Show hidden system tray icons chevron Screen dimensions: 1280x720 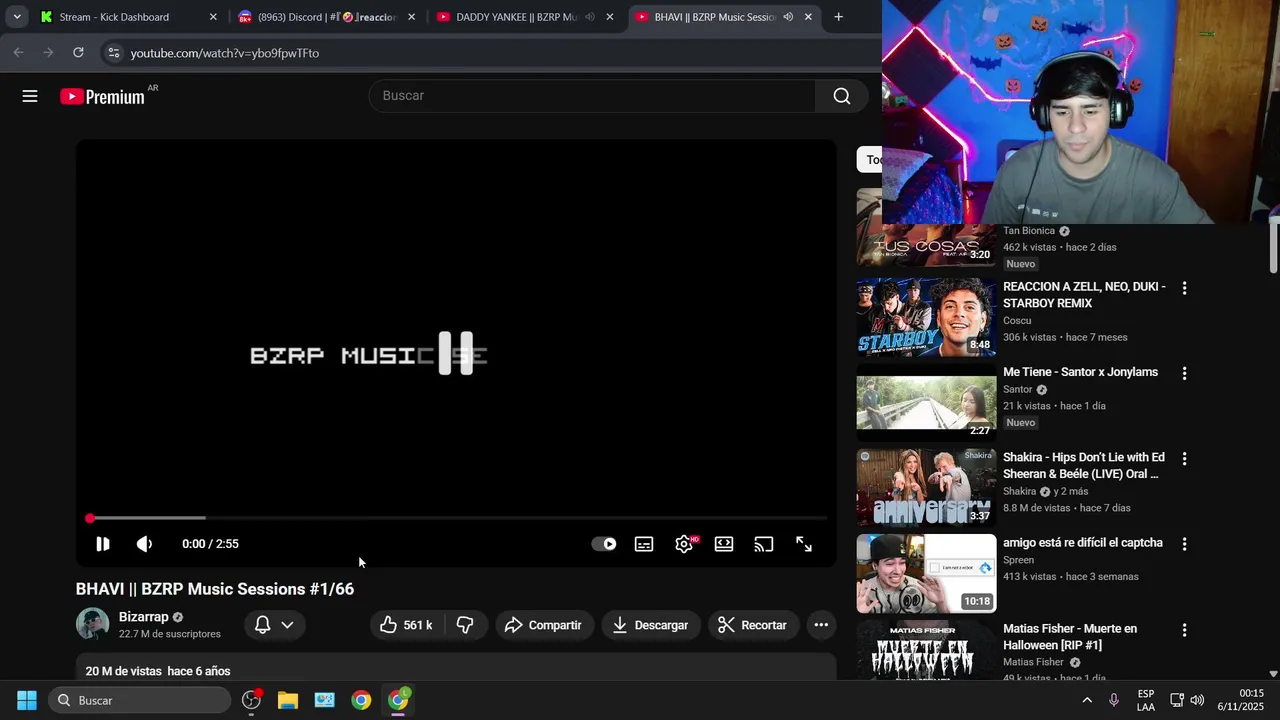pyautogui.click(x=1087, y=700)
